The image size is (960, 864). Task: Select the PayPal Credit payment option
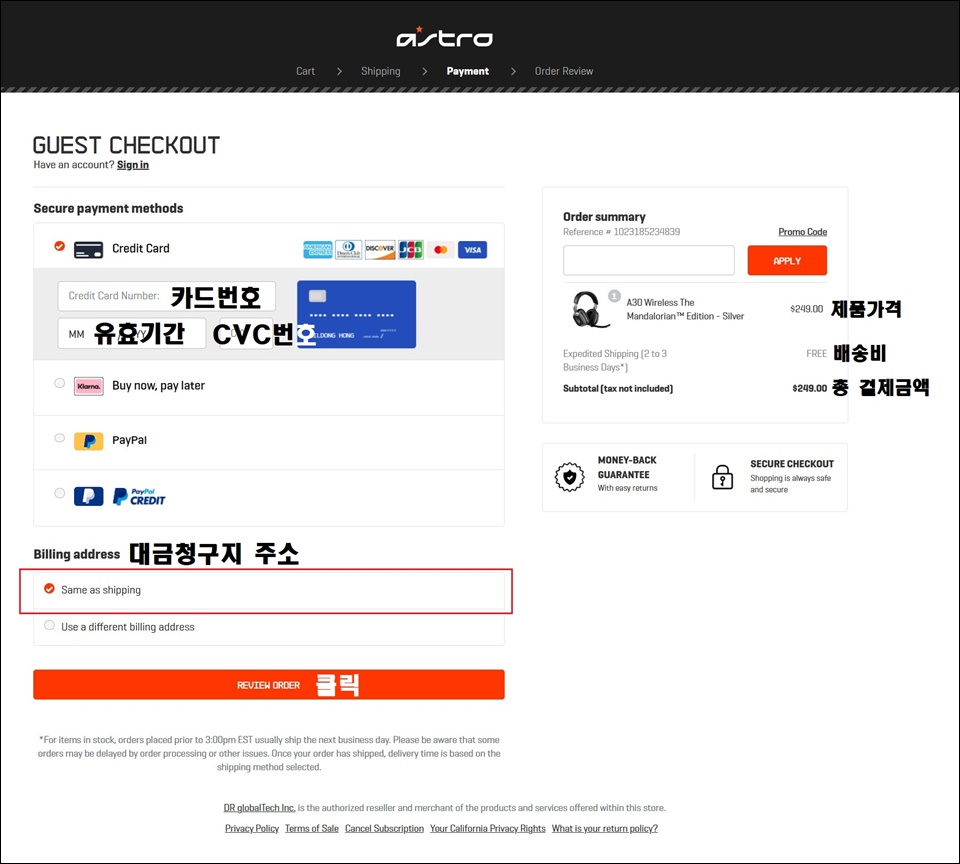pyautogui.click(x=59, y=493)
